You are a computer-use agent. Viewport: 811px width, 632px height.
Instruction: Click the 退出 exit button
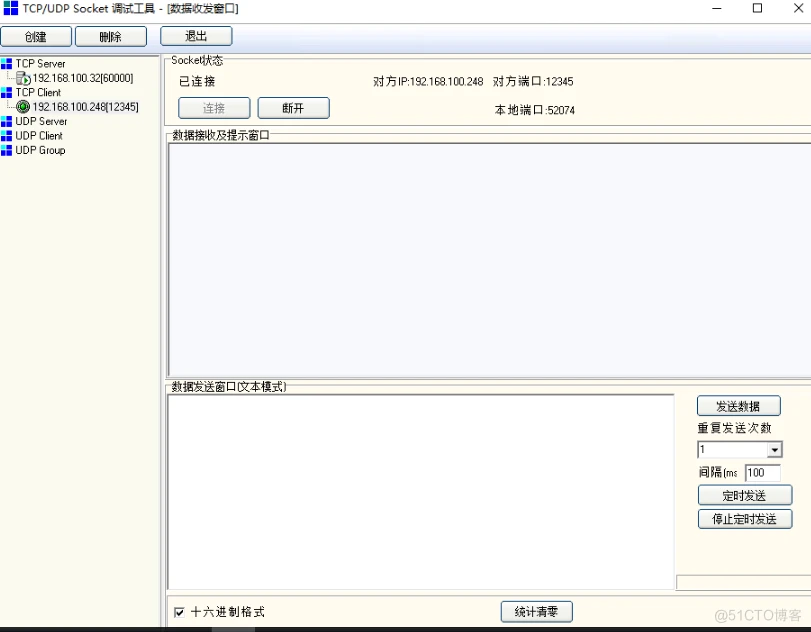coord(196,36)
